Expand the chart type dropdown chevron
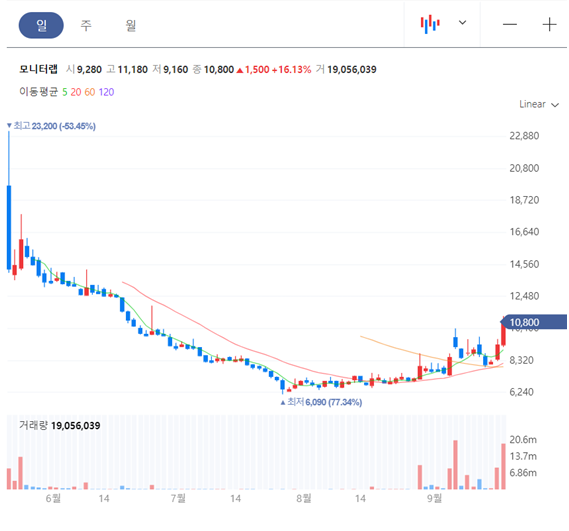569x531 pixels. click(x=462, y=23)
